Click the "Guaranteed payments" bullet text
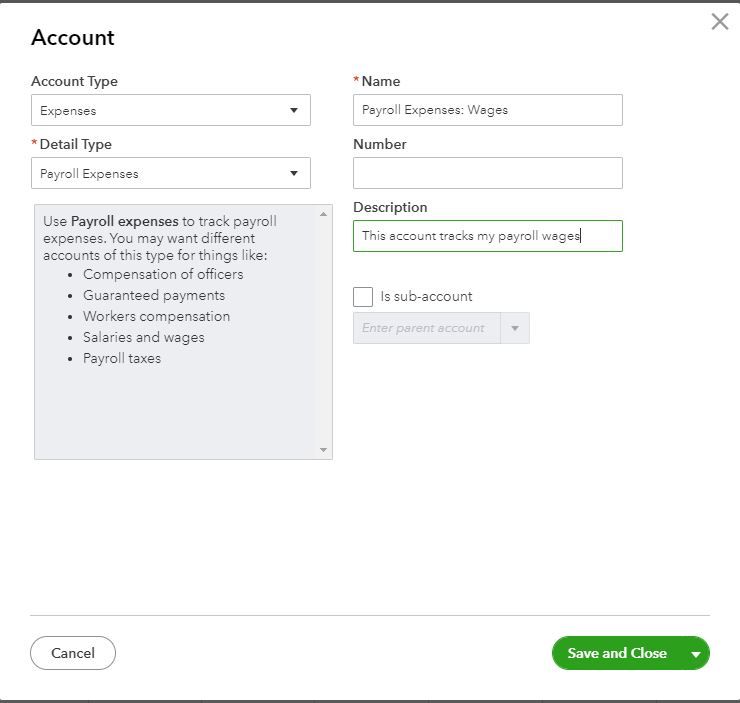This screenshot has width=740, height=703. tap(154, 295)
